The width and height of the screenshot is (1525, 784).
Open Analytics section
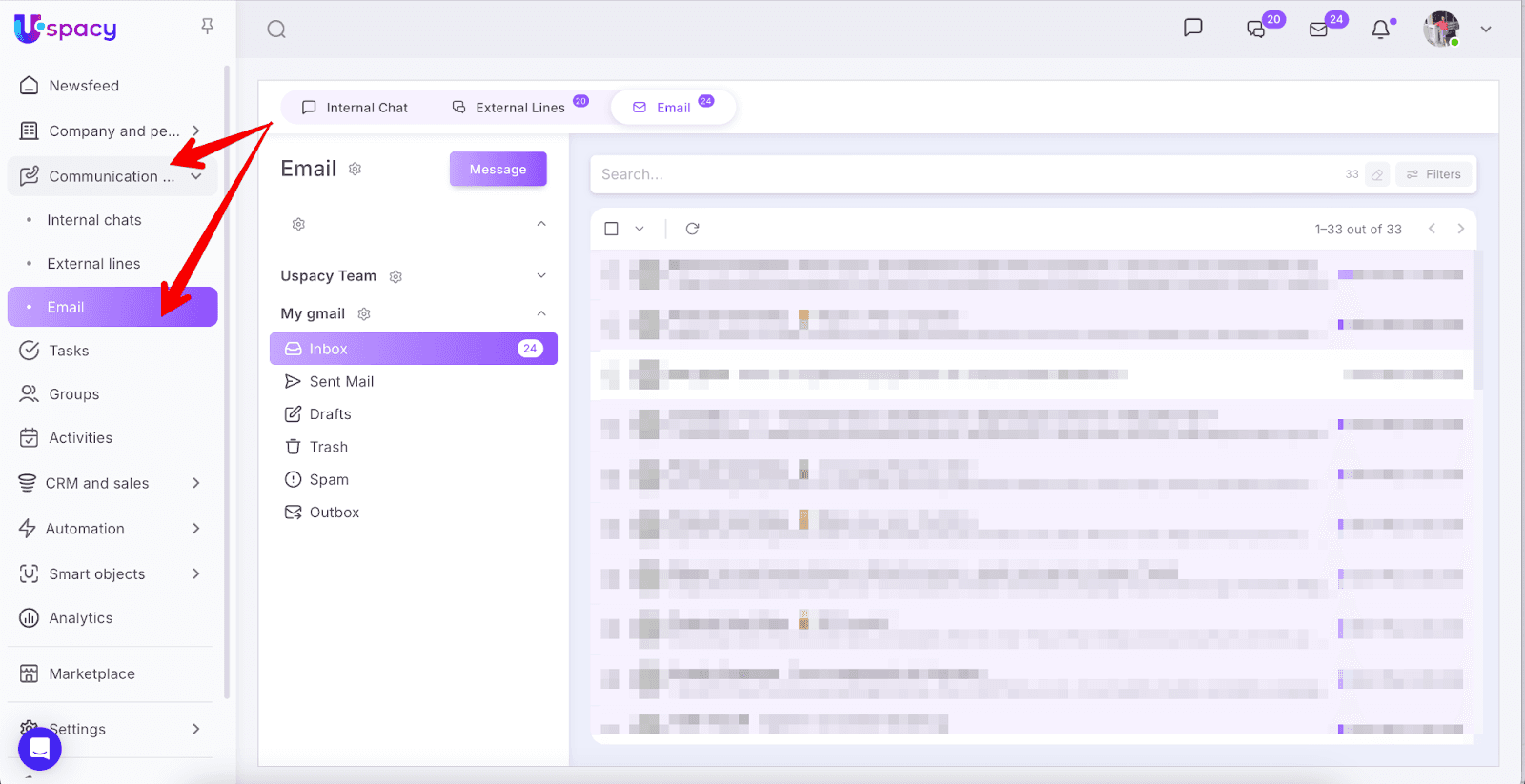click(x=81, y=618)
